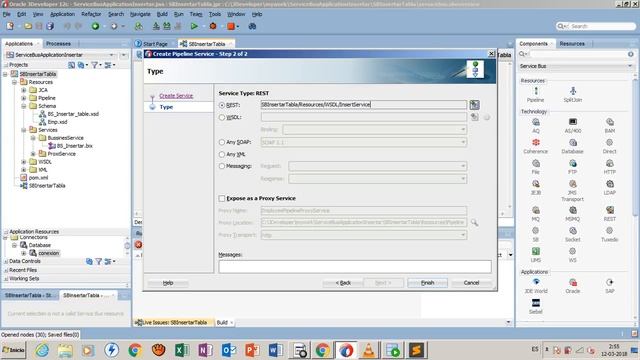Switch to the Start Page tab

[155, 44]
